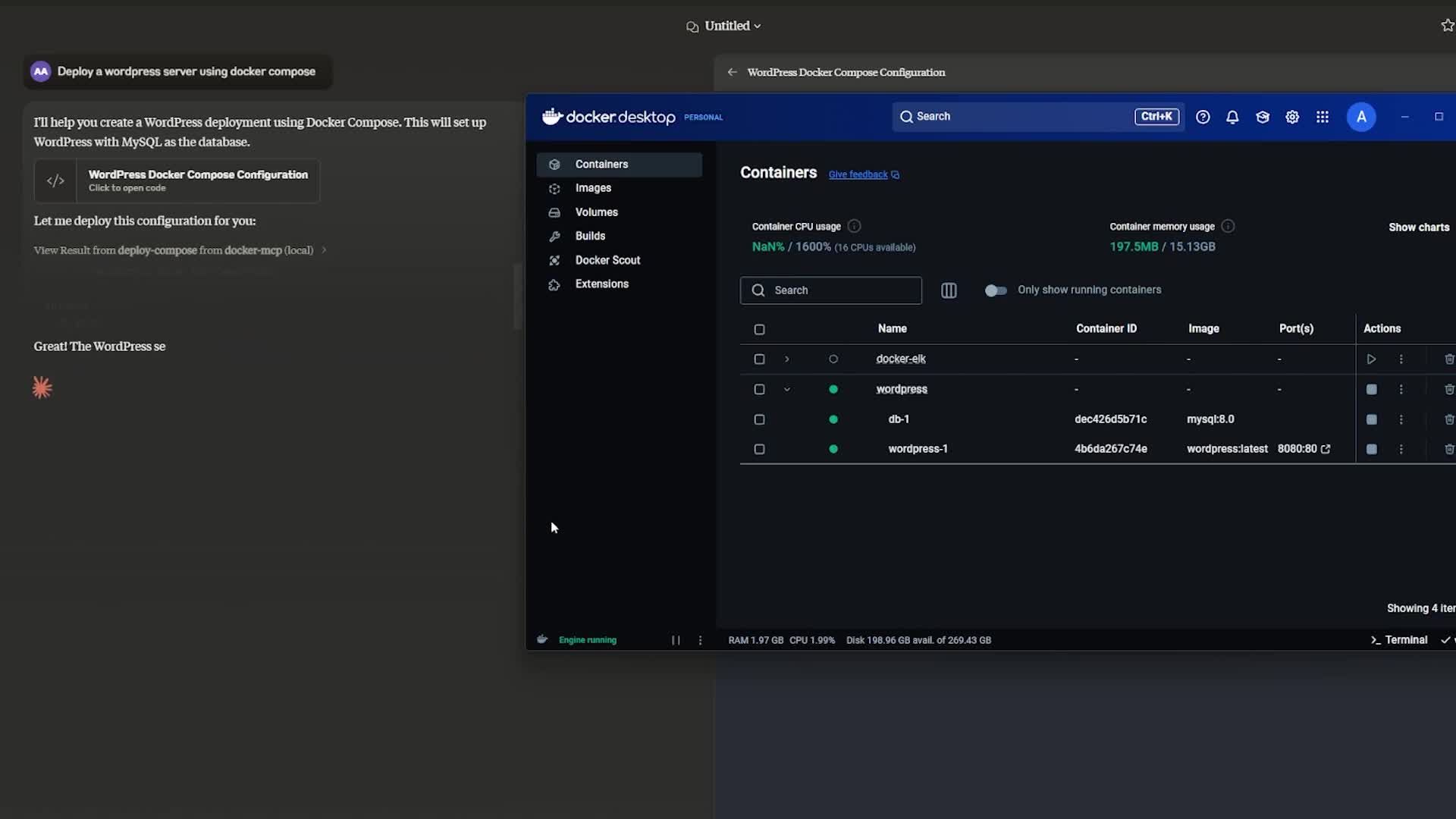Open the WordPress Docker Compose Configuration card
This screenshot has height=819, width=1456.
[177, 180]
